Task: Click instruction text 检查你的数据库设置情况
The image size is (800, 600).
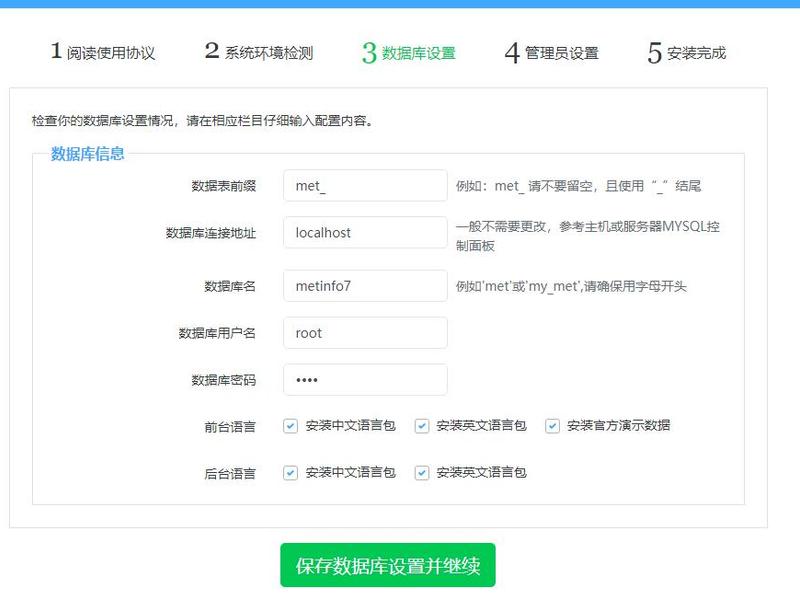Action: [x=102, y=120]
